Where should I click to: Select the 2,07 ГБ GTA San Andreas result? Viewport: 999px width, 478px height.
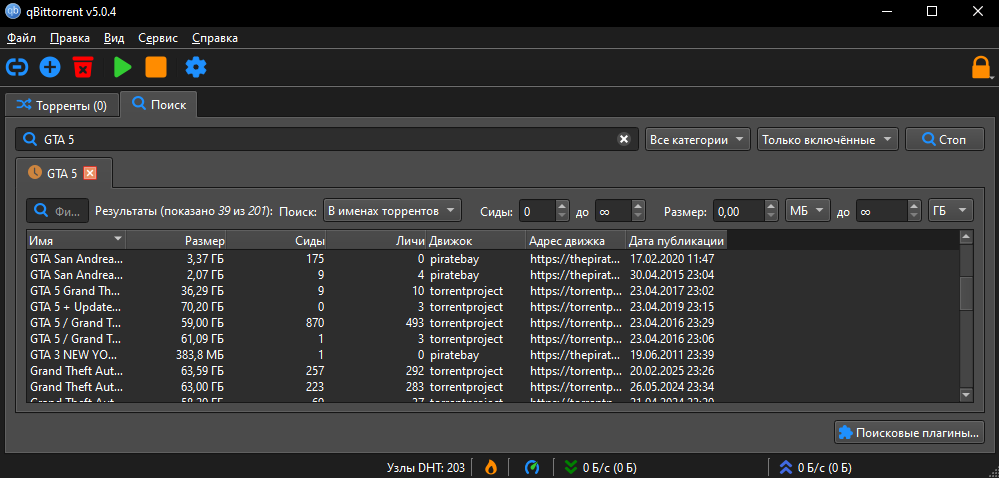[x=377, y=275]
